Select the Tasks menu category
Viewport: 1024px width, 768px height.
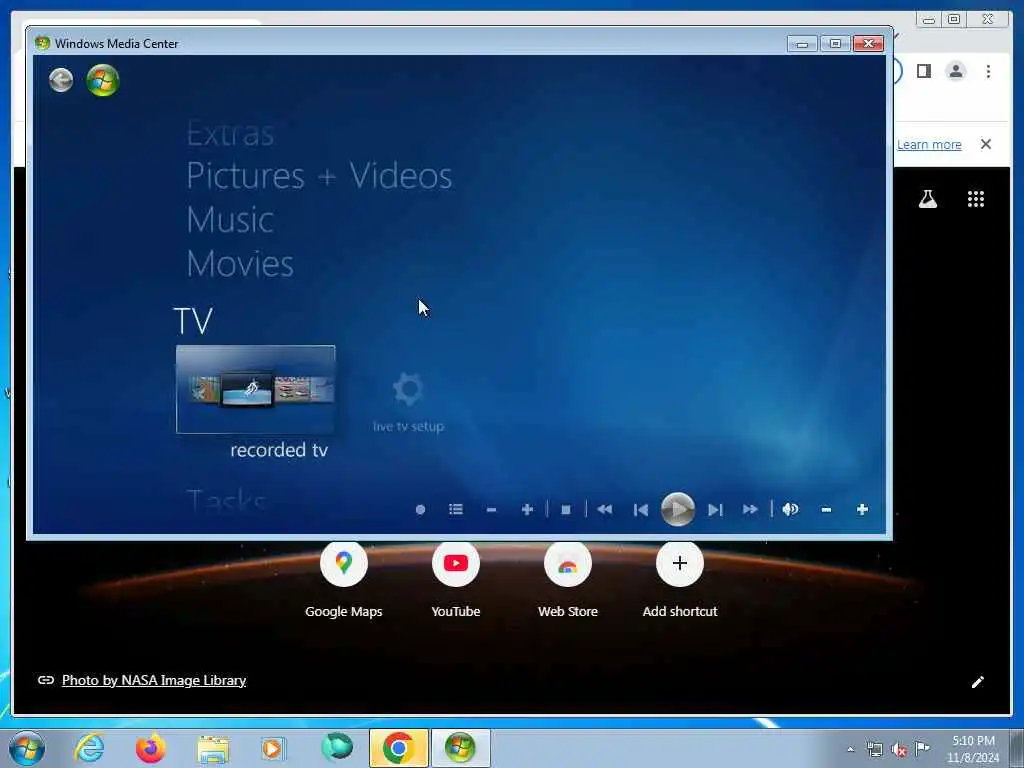click(x=226, y=502)
